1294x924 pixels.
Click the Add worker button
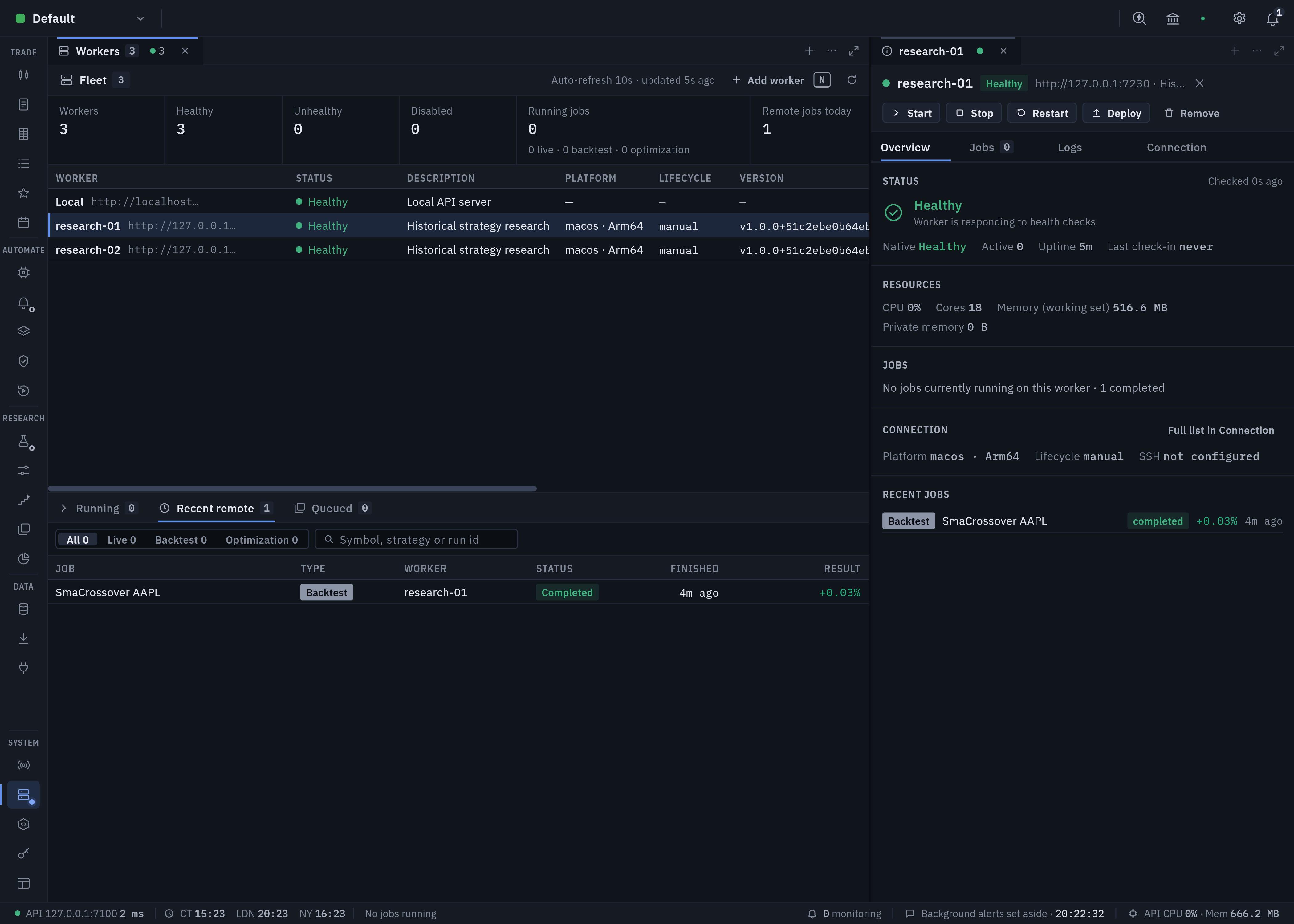pyautogui.click(x=781, y=80)
